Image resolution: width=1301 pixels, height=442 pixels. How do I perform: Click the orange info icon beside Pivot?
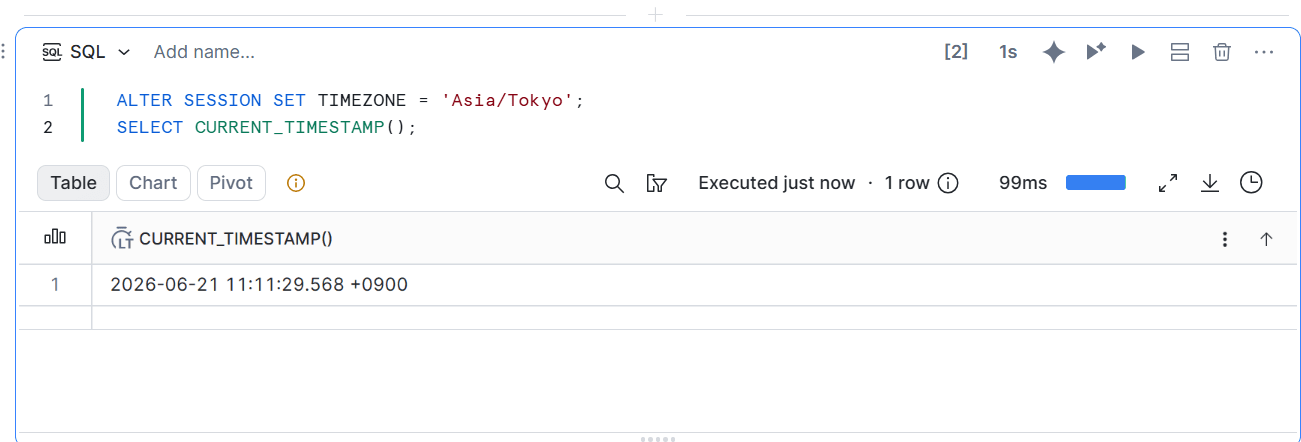[296, 183]
